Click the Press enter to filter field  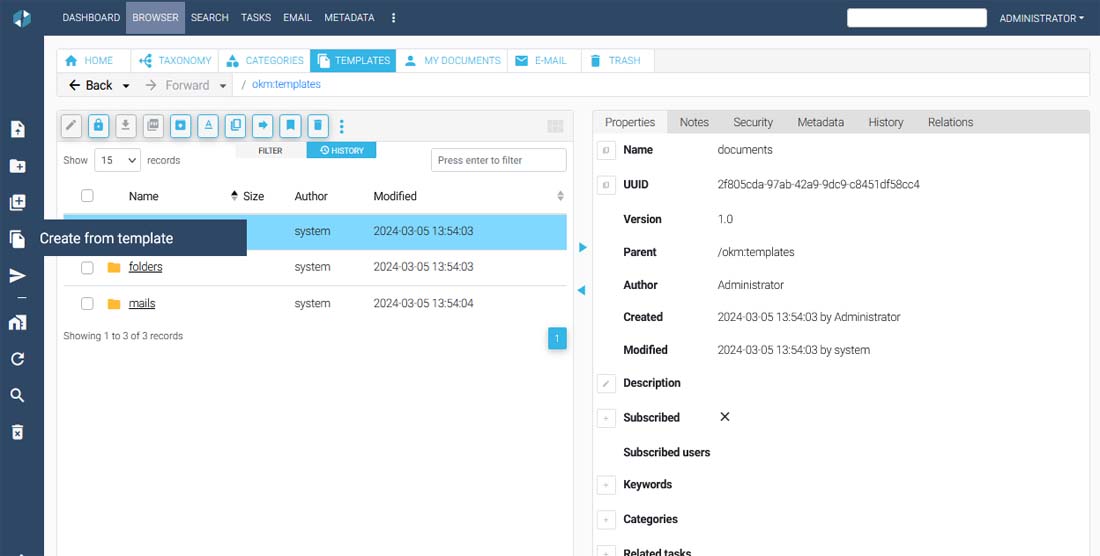pyautogui.click(x=498, y=160)
